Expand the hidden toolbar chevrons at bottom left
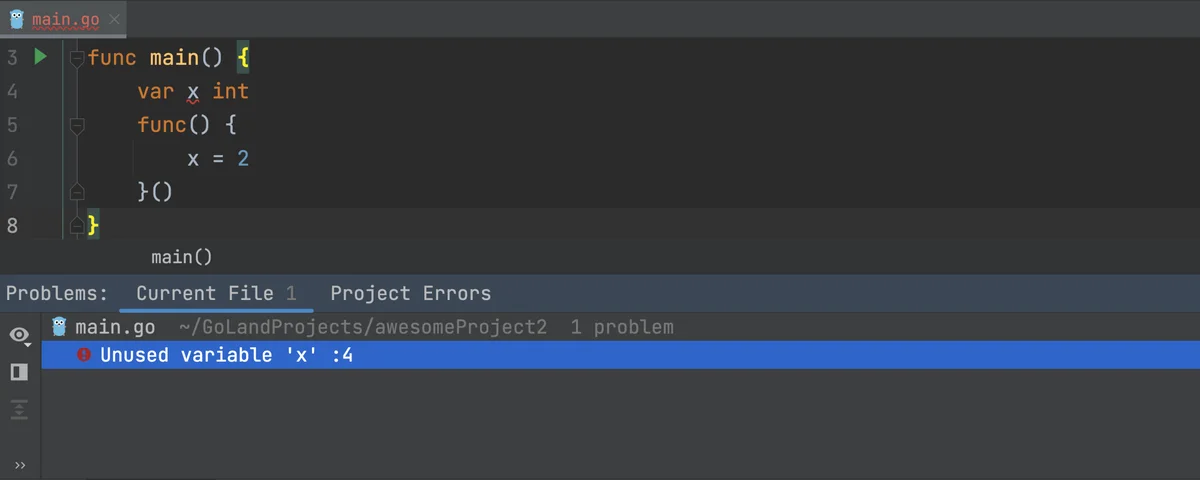1200x480 pixels. (x=20, y=466)
